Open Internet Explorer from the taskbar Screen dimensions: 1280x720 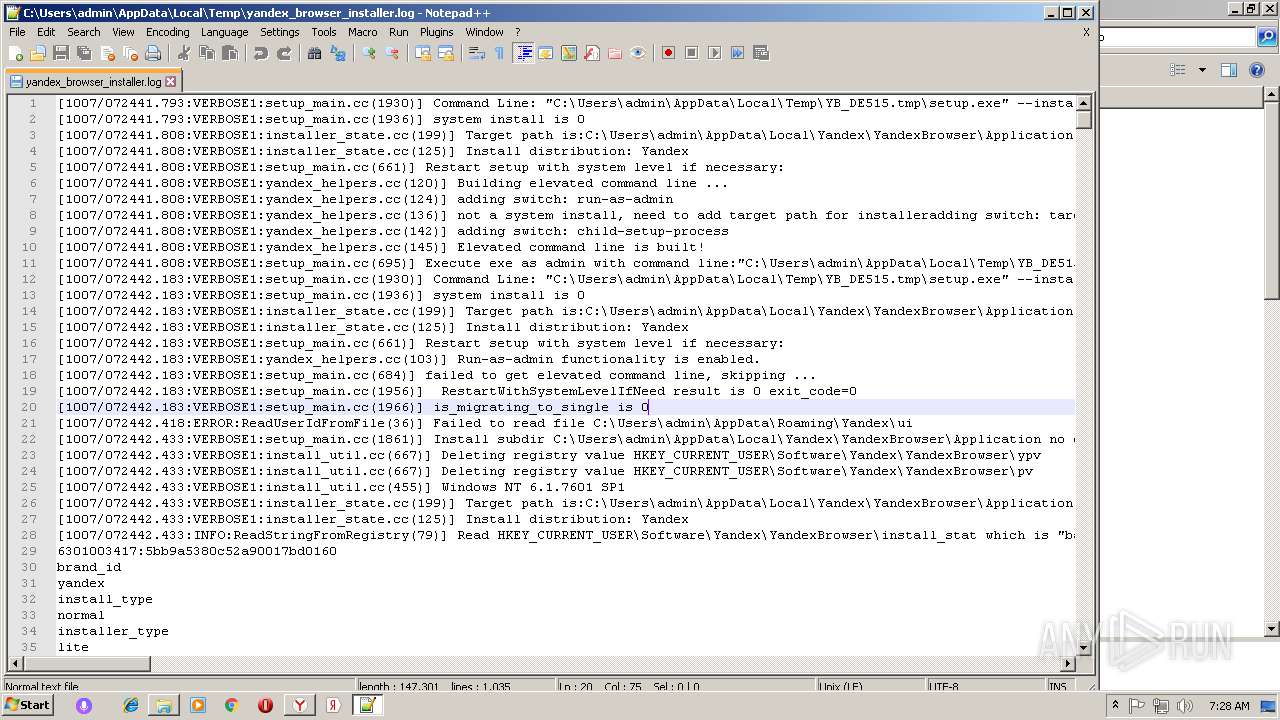pos(131,705)
